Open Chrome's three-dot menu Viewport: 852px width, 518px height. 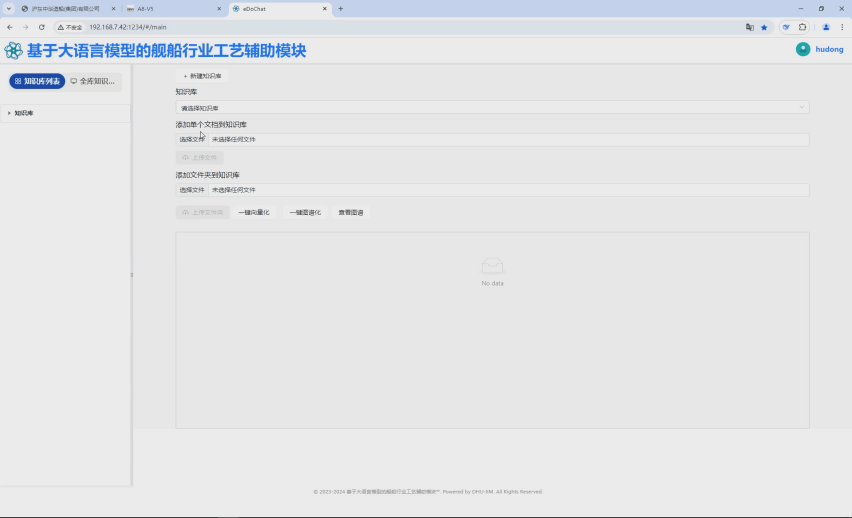842,27
